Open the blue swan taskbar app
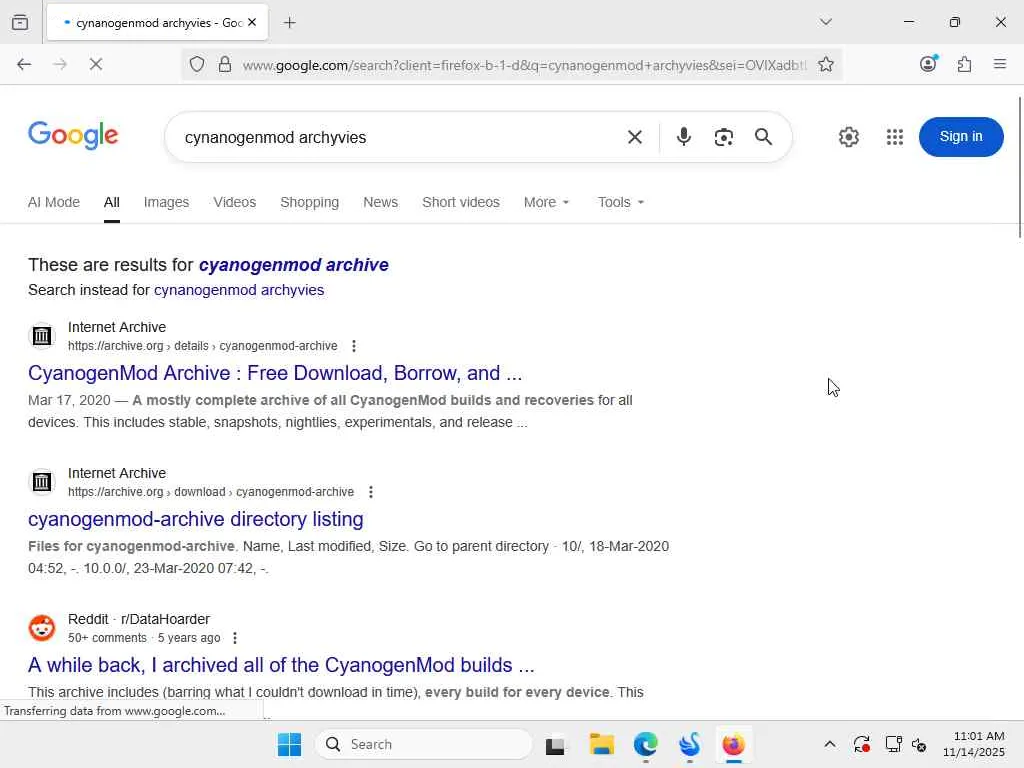1024x768 pixels. [x=690, y=744]
